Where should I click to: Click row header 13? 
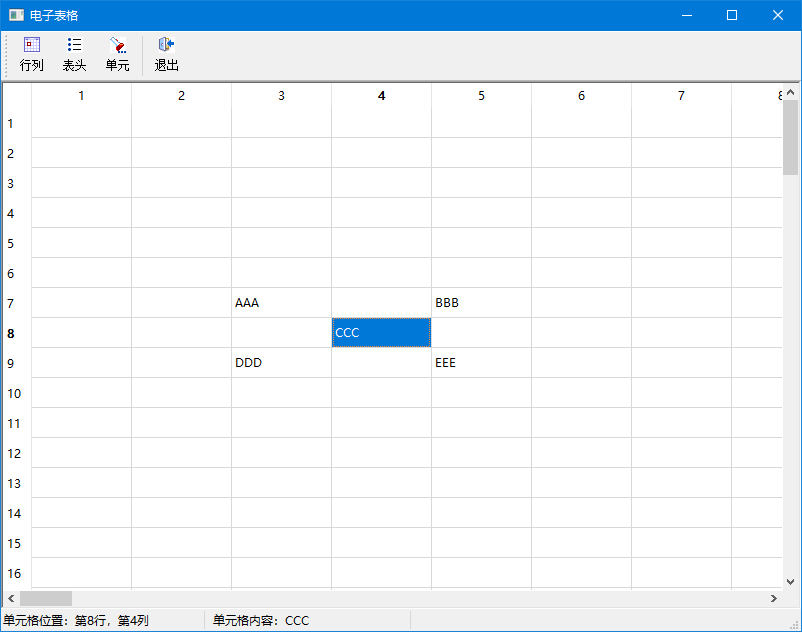coord(17,483)
